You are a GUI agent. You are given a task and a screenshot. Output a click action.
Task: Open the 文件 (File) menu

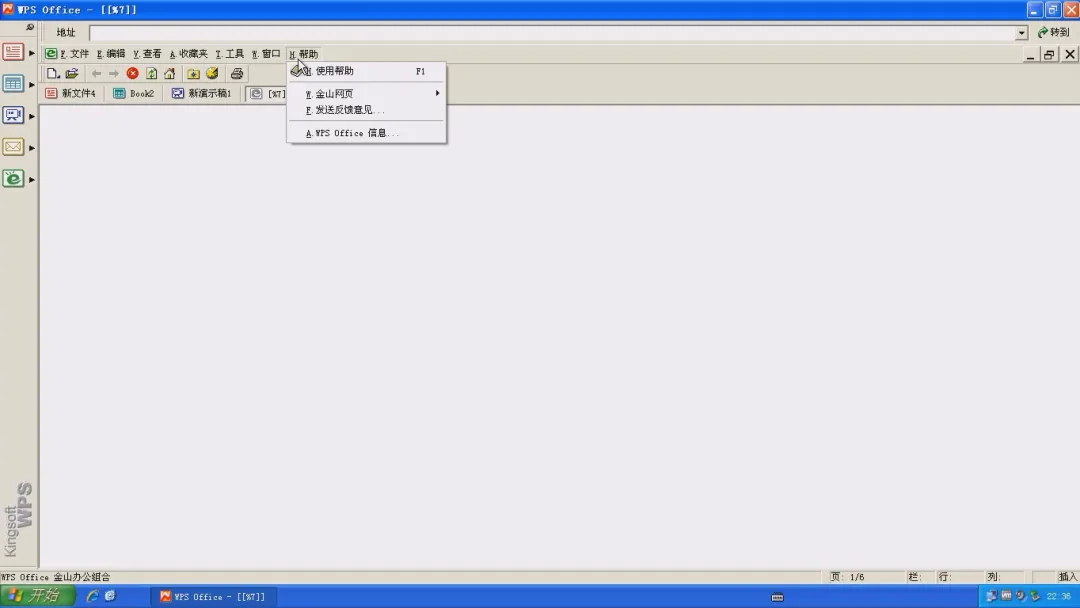pyautogui.click(x=74, y=54)
